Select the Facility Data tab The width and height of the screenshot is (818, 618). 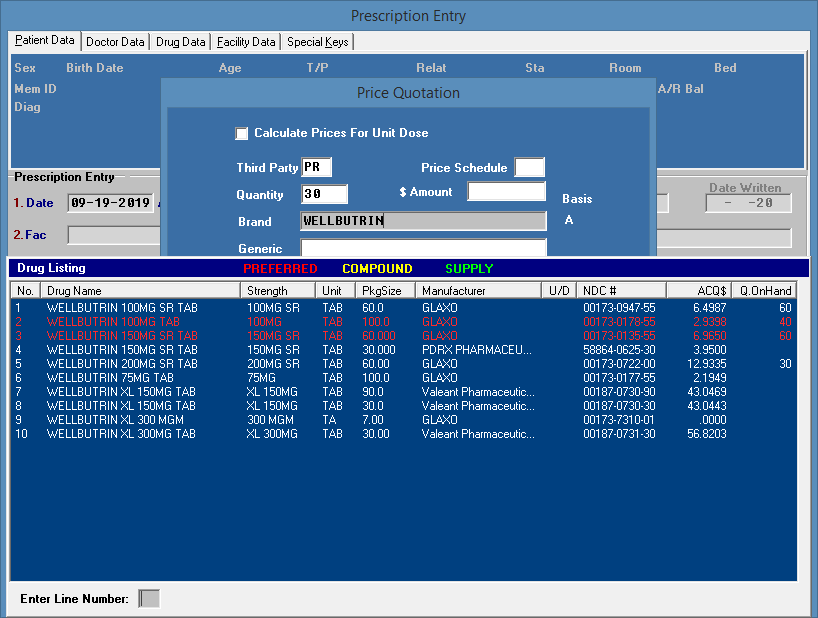246,42
